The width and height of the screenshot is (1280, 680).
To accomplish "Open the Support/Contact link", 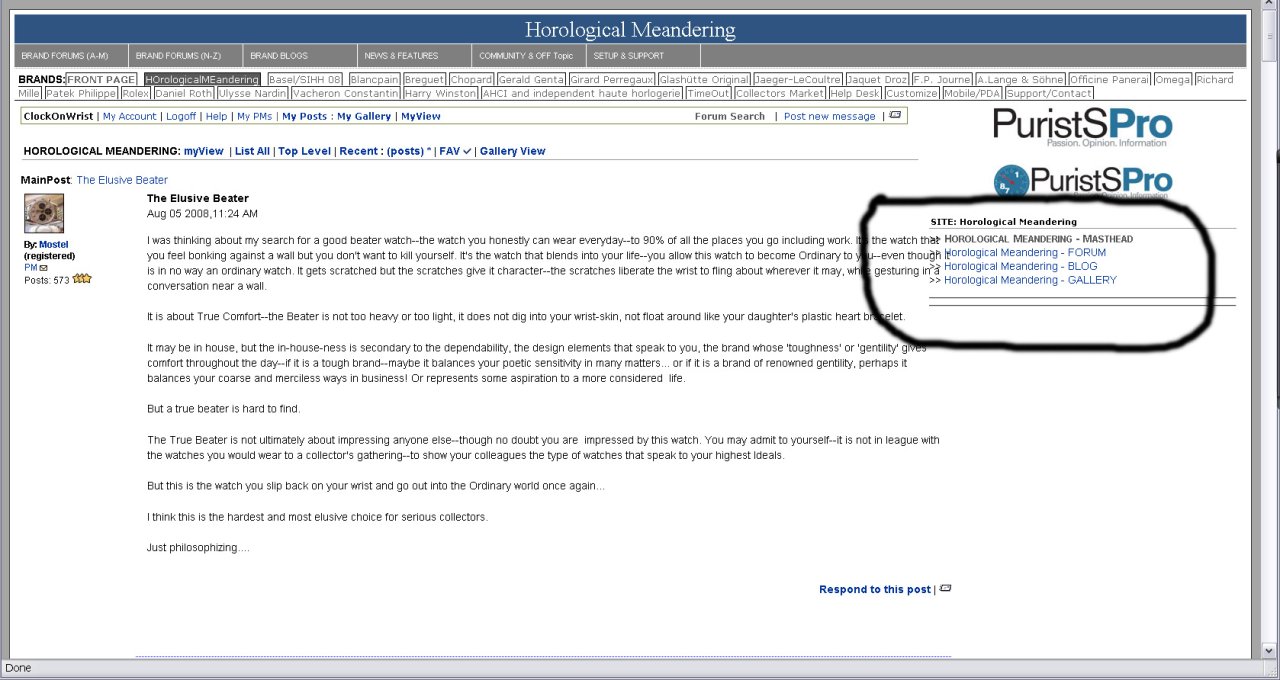I will [1049, 93].
